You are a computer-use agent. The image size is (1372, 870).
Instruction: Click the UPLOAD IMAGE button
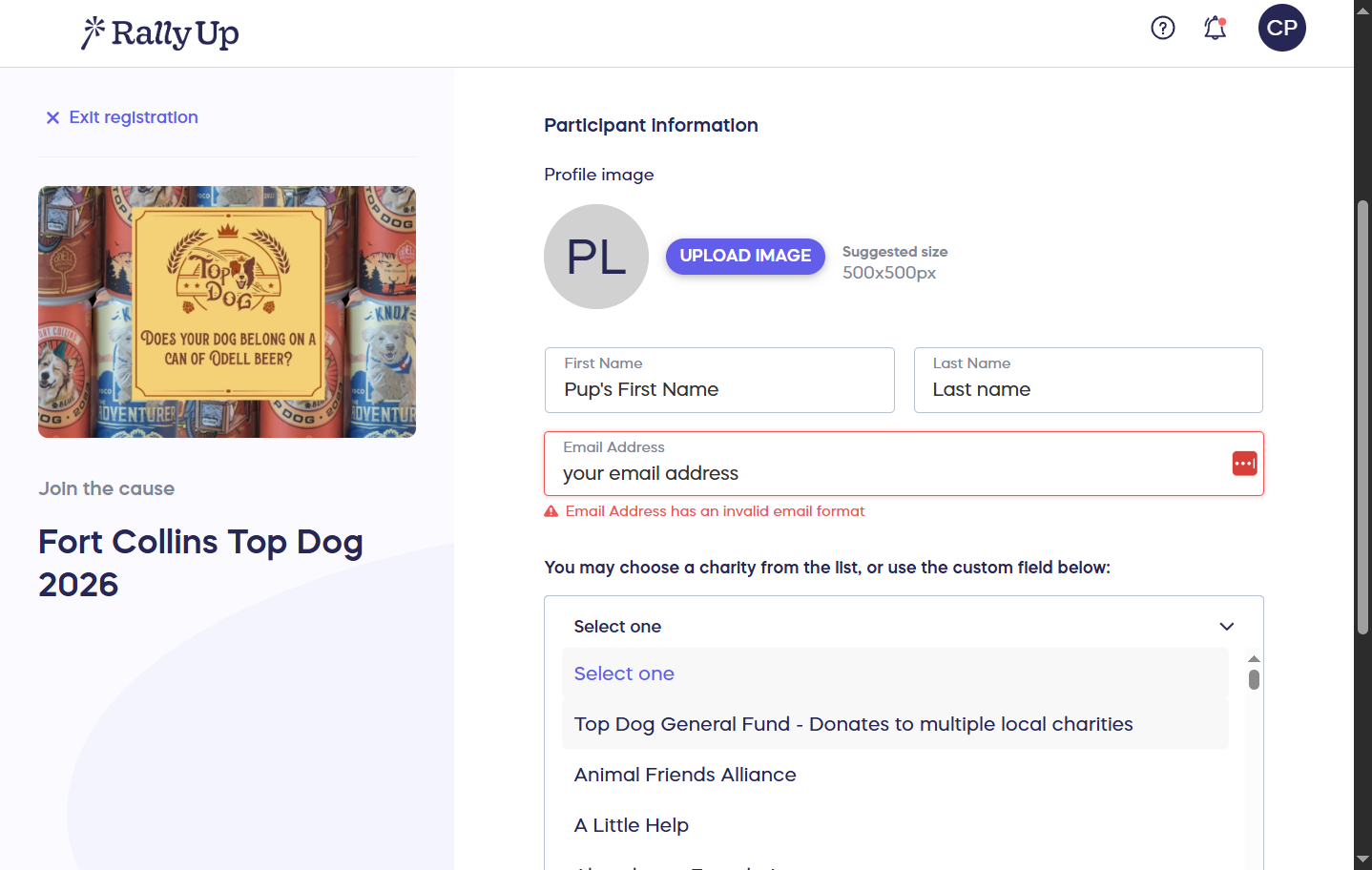coord(745,256)
